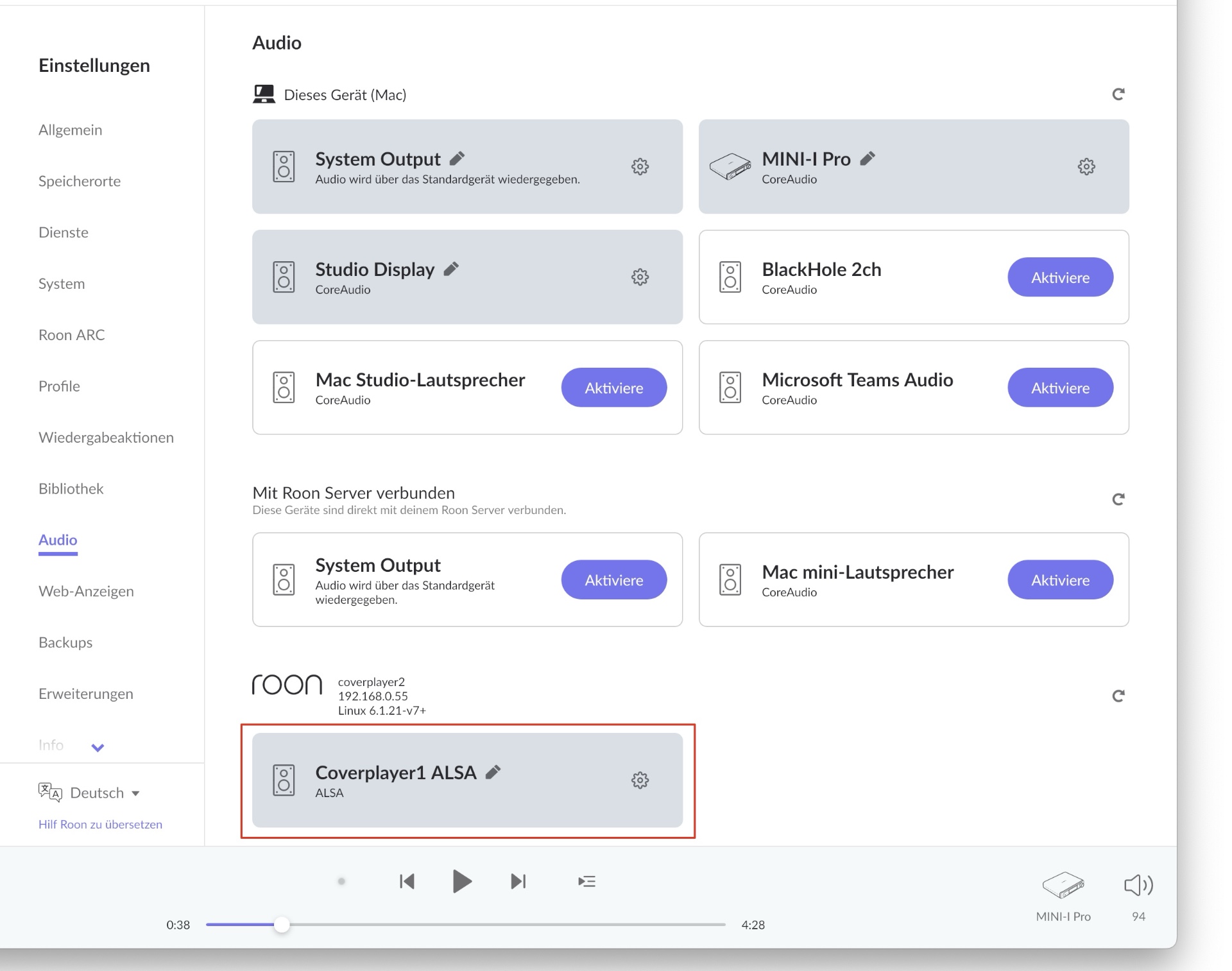Click gear icon on MINI-I Pro card
The width and height of the screenshot is (1232, 971).
click(x=1086, y=167)
